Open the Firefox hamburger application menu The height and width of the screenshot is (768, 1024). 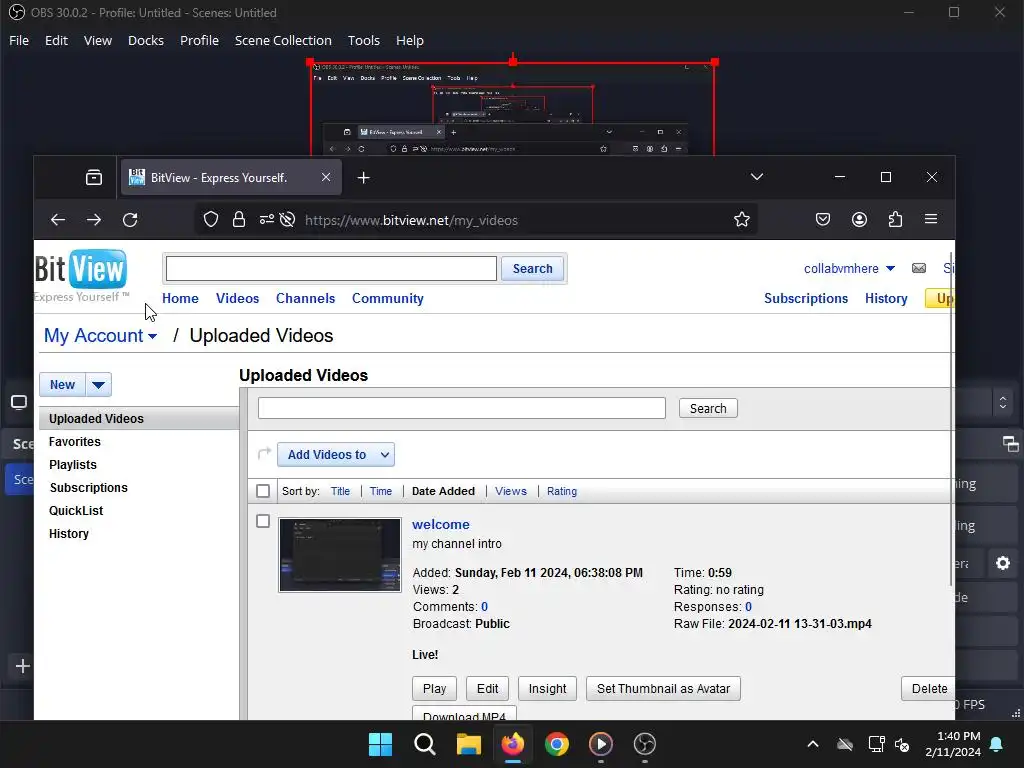point(931,219)
